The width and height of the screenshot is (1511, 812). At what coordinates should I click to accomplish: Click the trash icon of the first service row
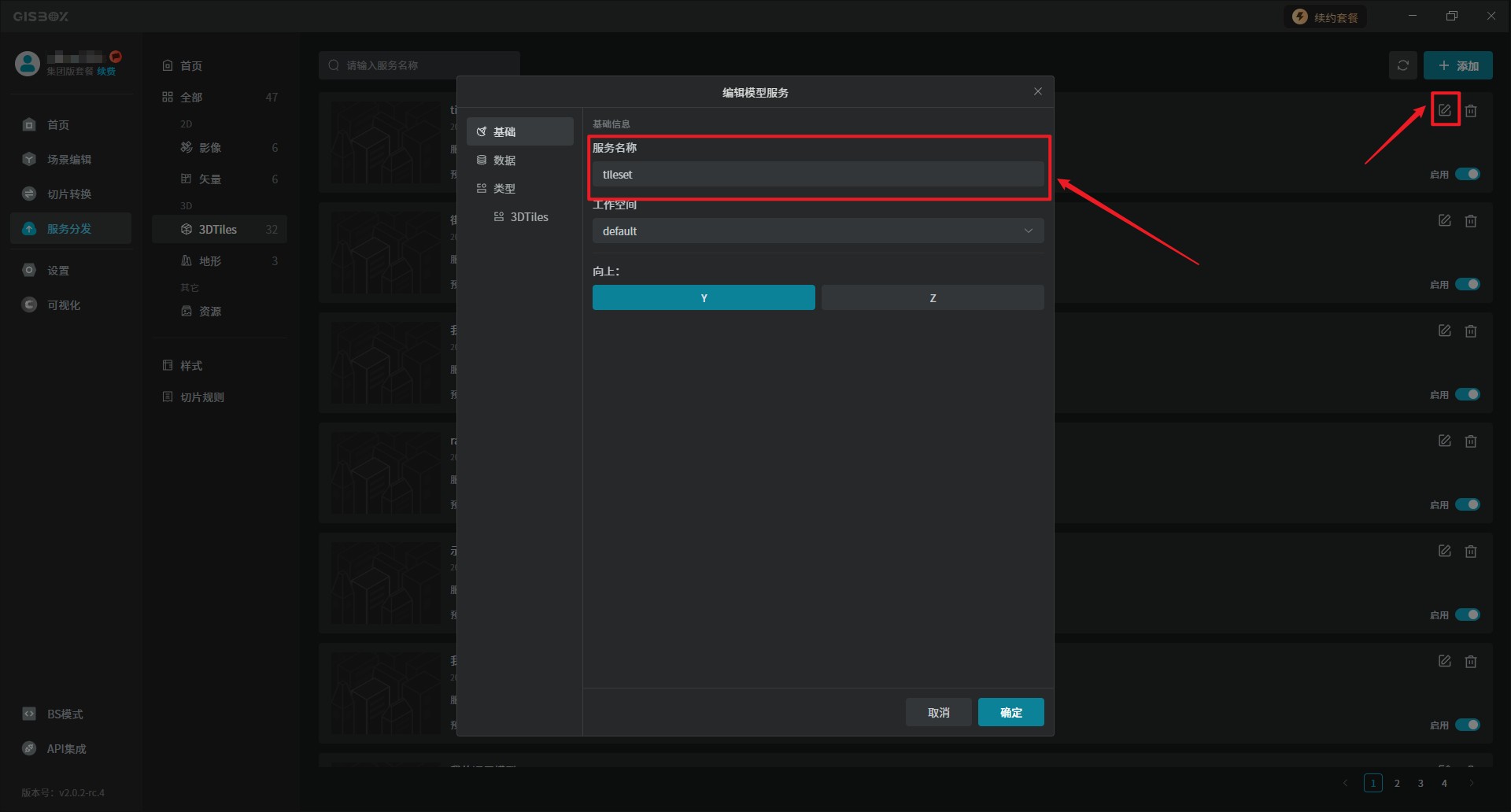(1471, 111)
